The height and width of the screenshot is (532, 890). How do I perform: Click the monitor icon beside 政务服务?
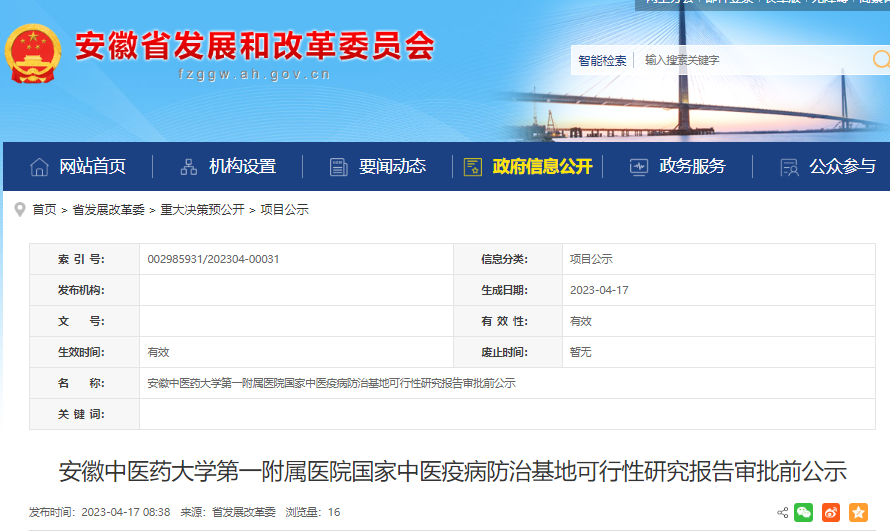point(639,167)
